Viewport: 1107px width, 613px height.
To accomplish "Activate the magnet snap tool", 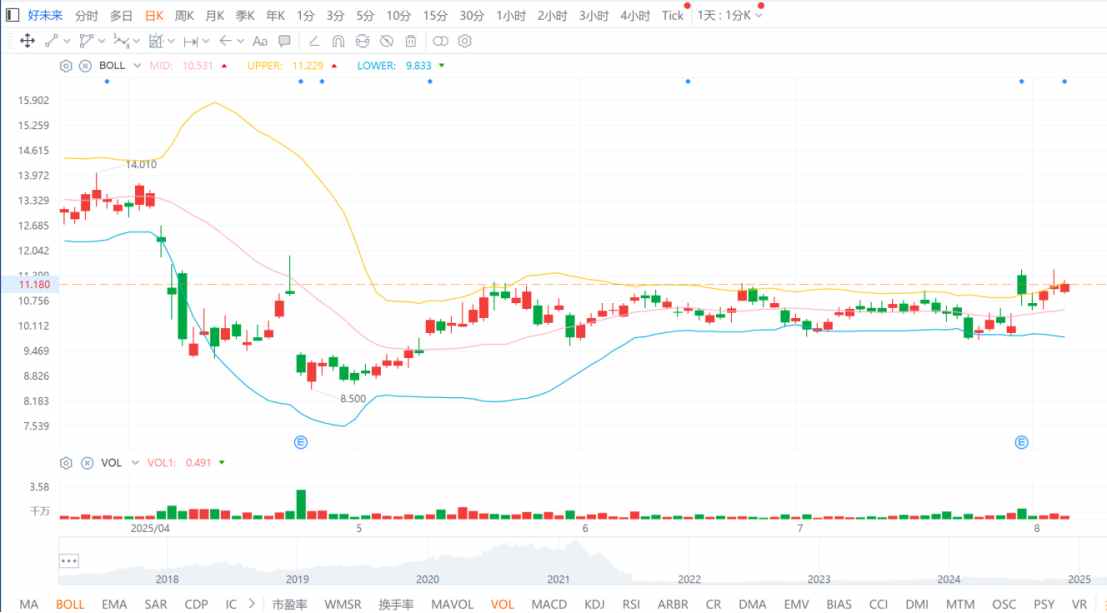I will coord(338,41).
